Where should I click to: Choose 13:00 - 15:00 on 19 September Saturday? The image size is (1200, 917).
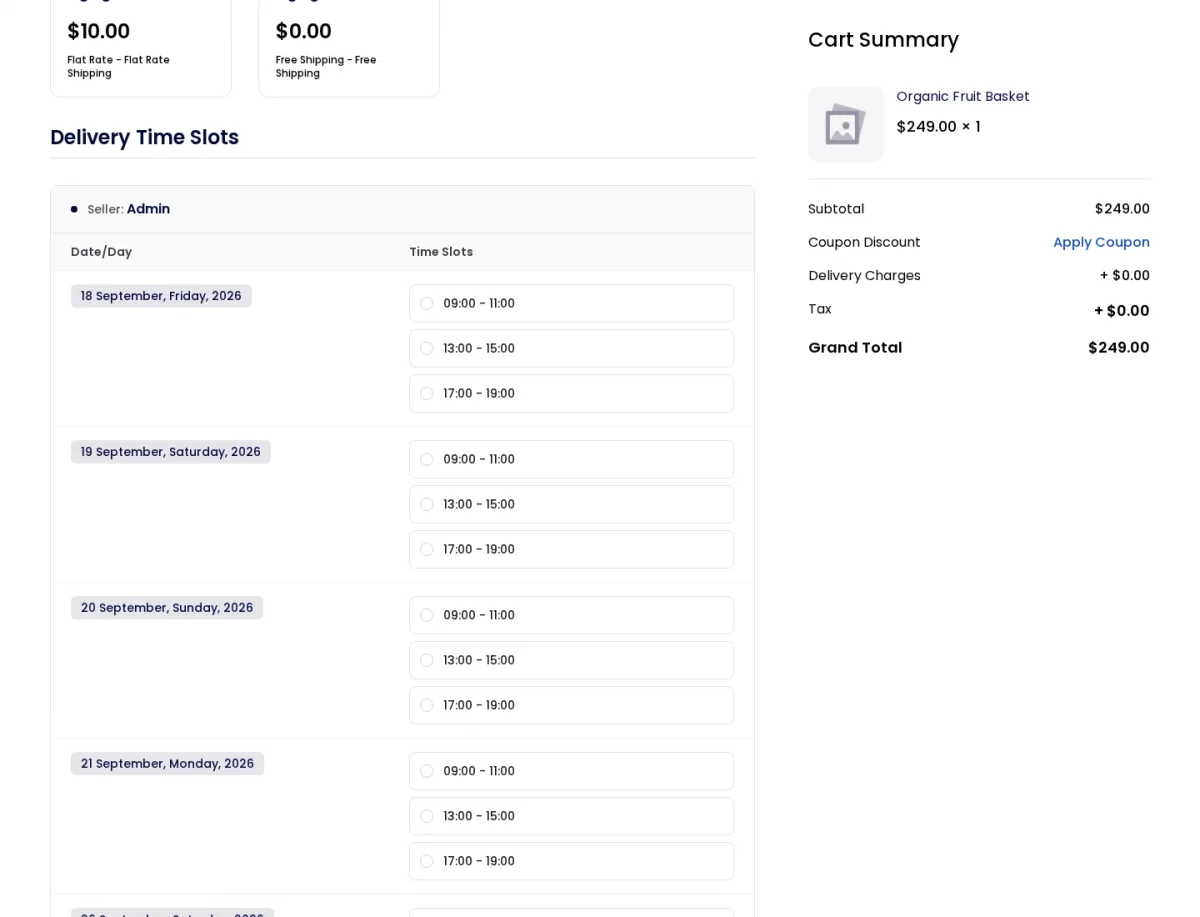[571, 504]
